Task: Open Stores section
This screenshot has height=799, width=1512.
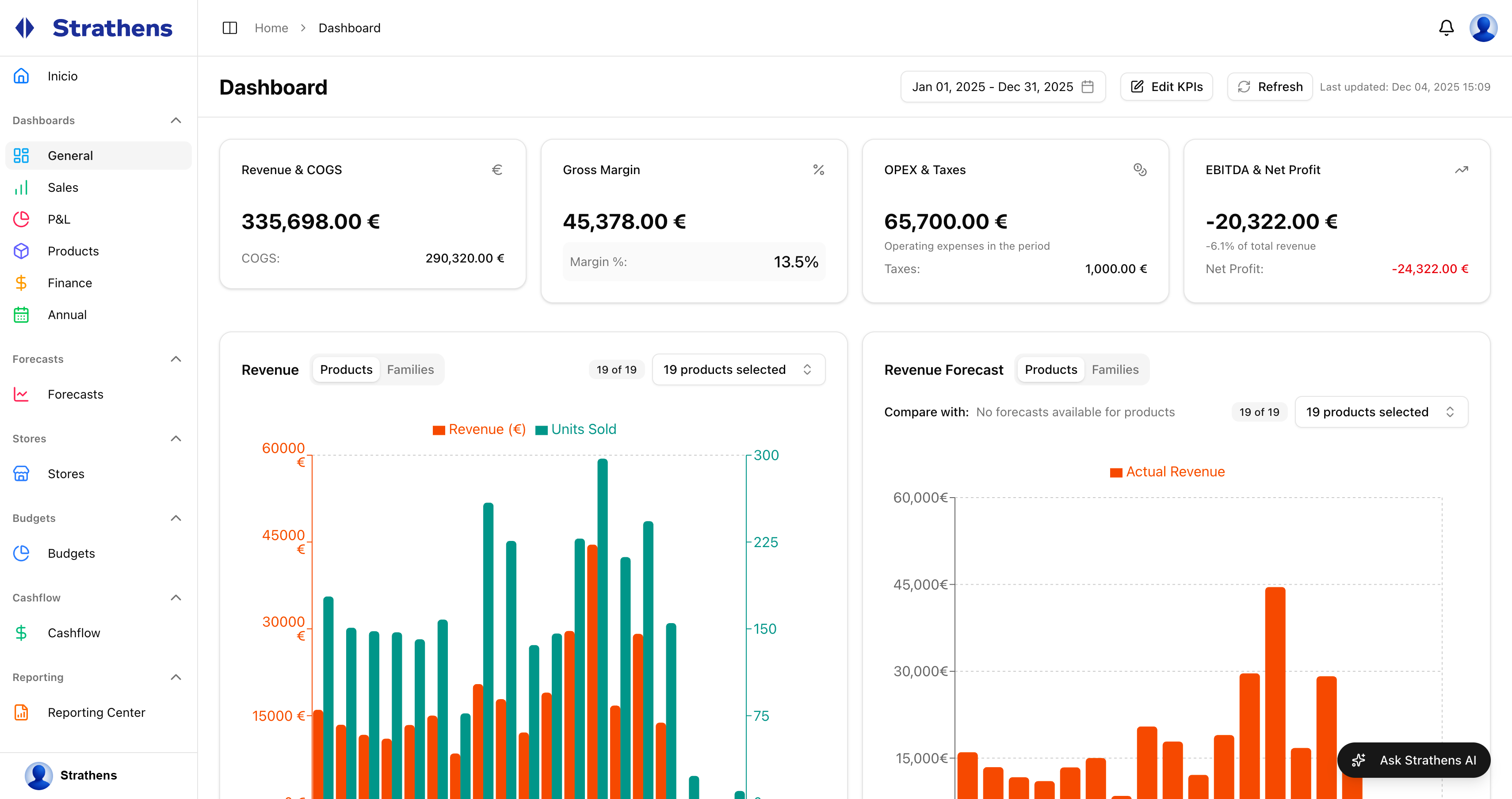Action: coord(66,473)
